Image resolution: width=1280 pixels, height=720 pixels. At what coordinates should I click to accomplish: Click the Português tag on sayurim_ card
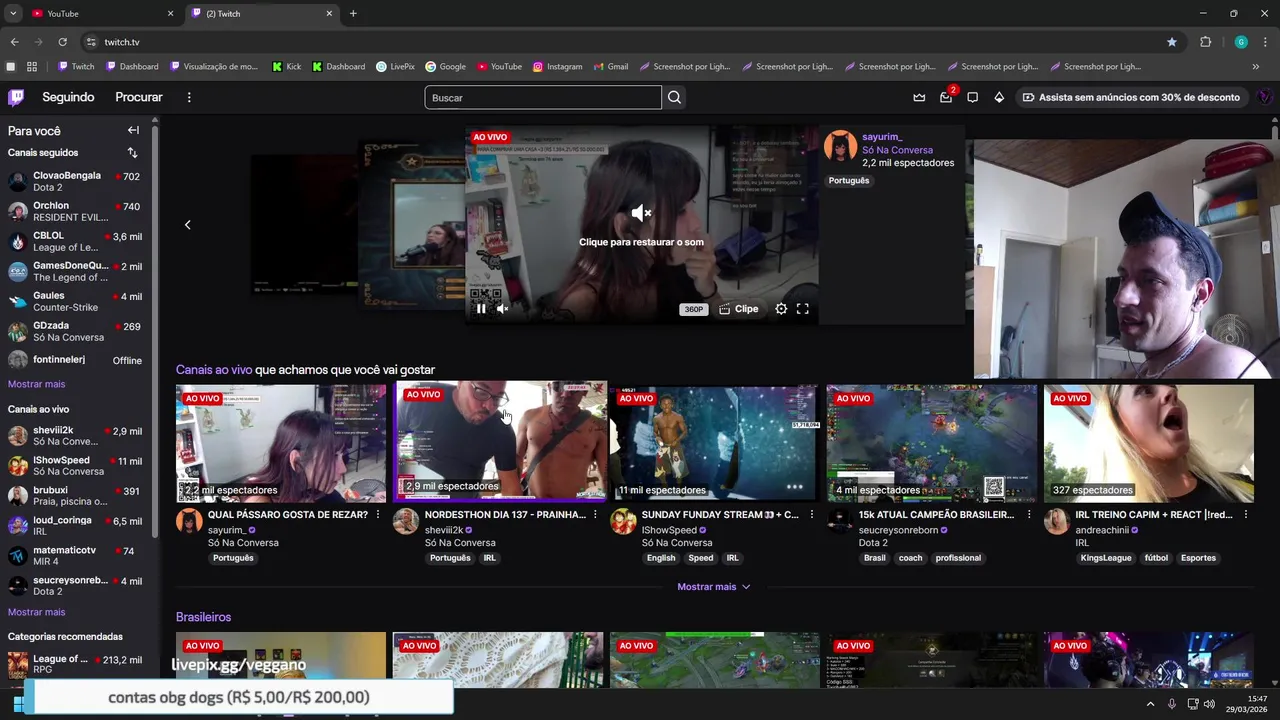233,558
